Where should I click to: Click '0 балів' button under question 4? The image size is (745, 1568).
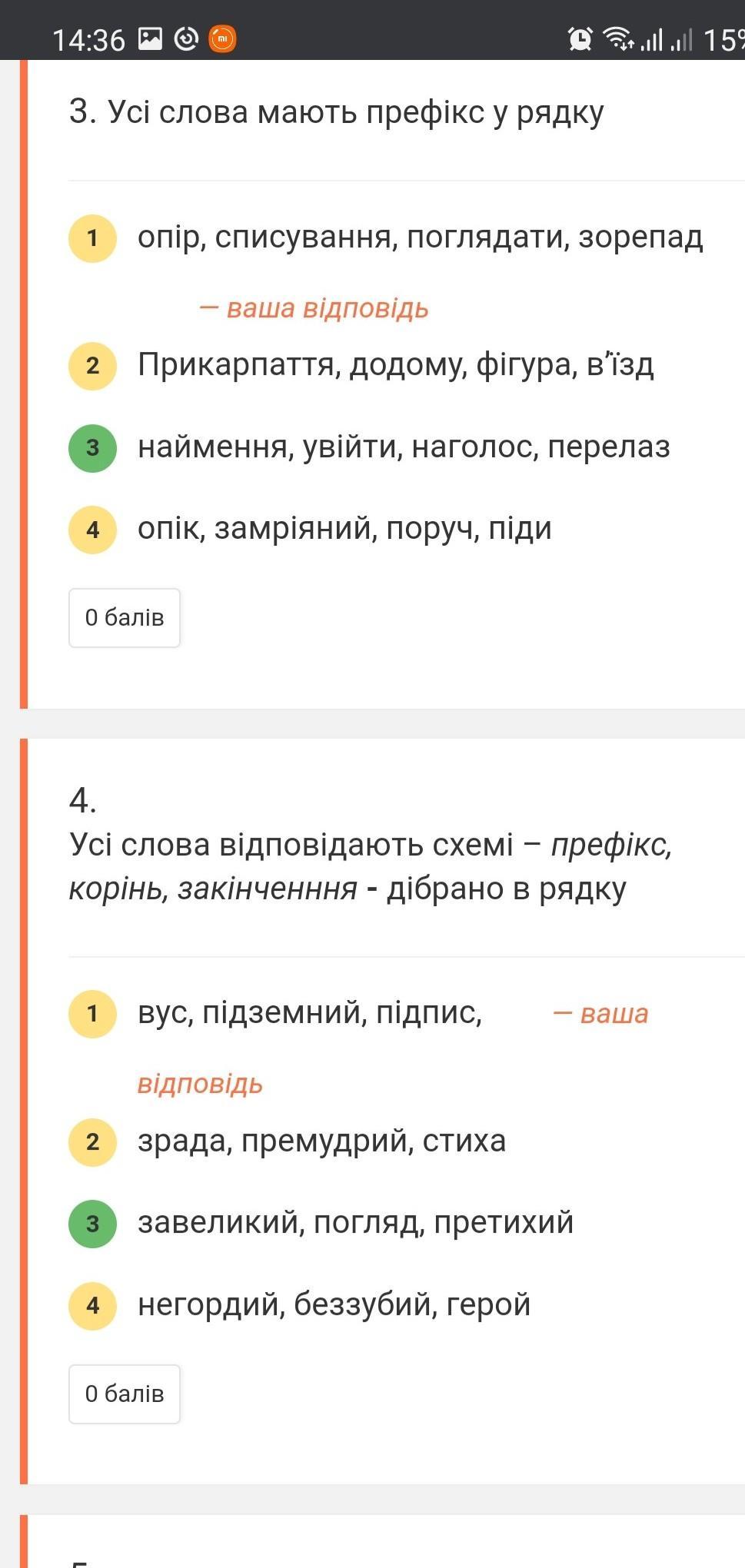[125, 1394]
